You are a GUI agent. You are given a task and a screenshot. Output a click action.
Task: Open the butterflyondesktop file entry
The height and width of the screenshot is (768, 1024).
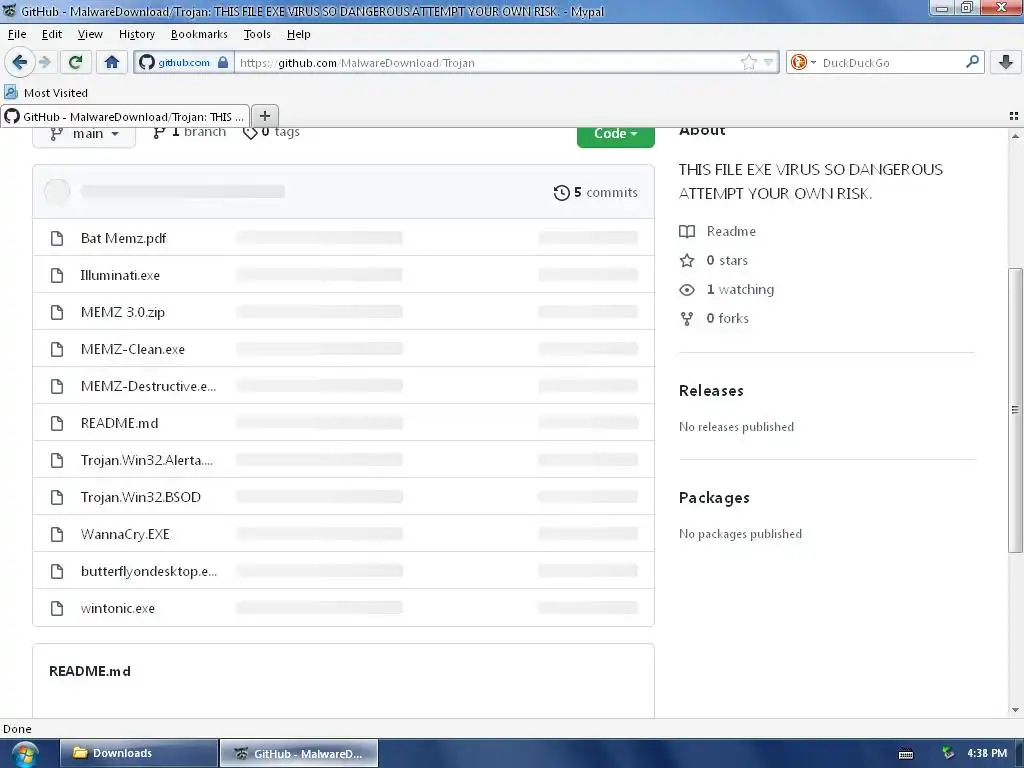149,571
